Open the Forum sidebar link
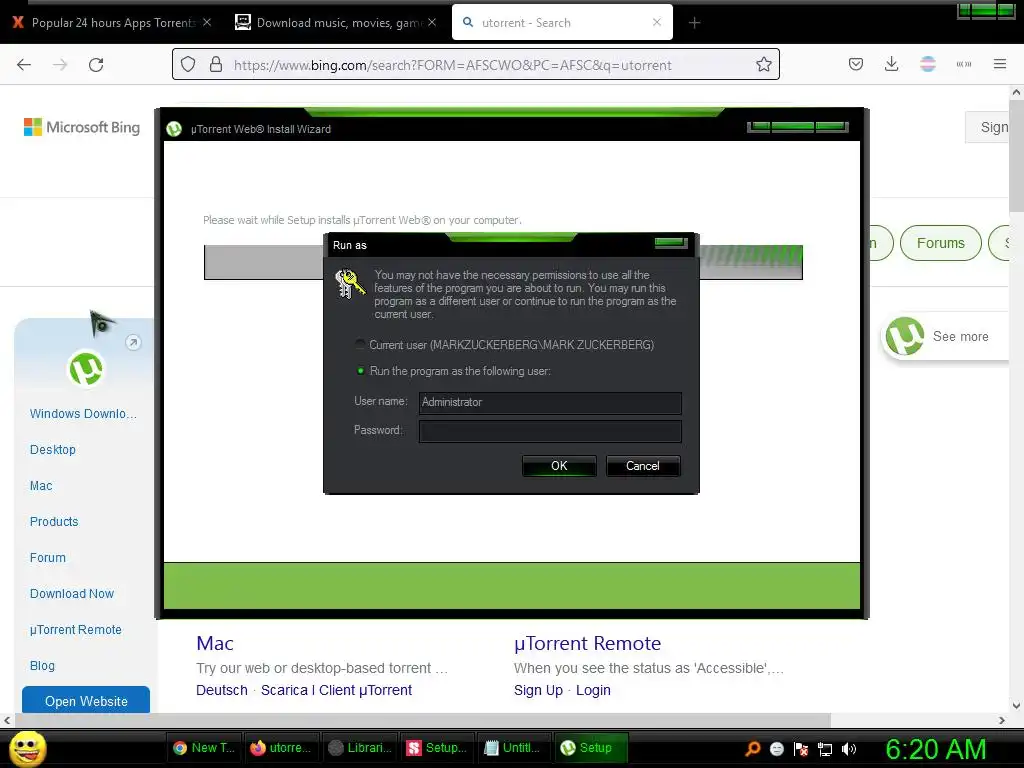The height and width of the screenshot is (768, 1024). click(x=48, y=557)
